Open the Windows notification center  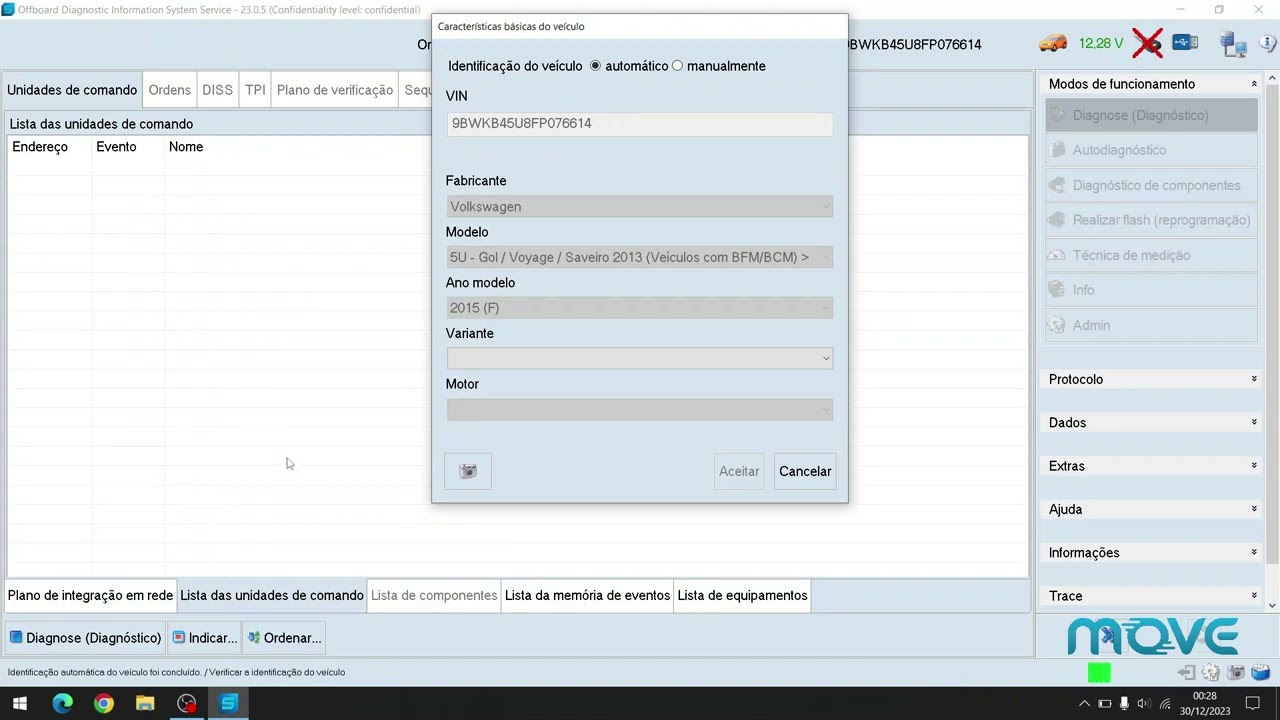click(1252, 704)
